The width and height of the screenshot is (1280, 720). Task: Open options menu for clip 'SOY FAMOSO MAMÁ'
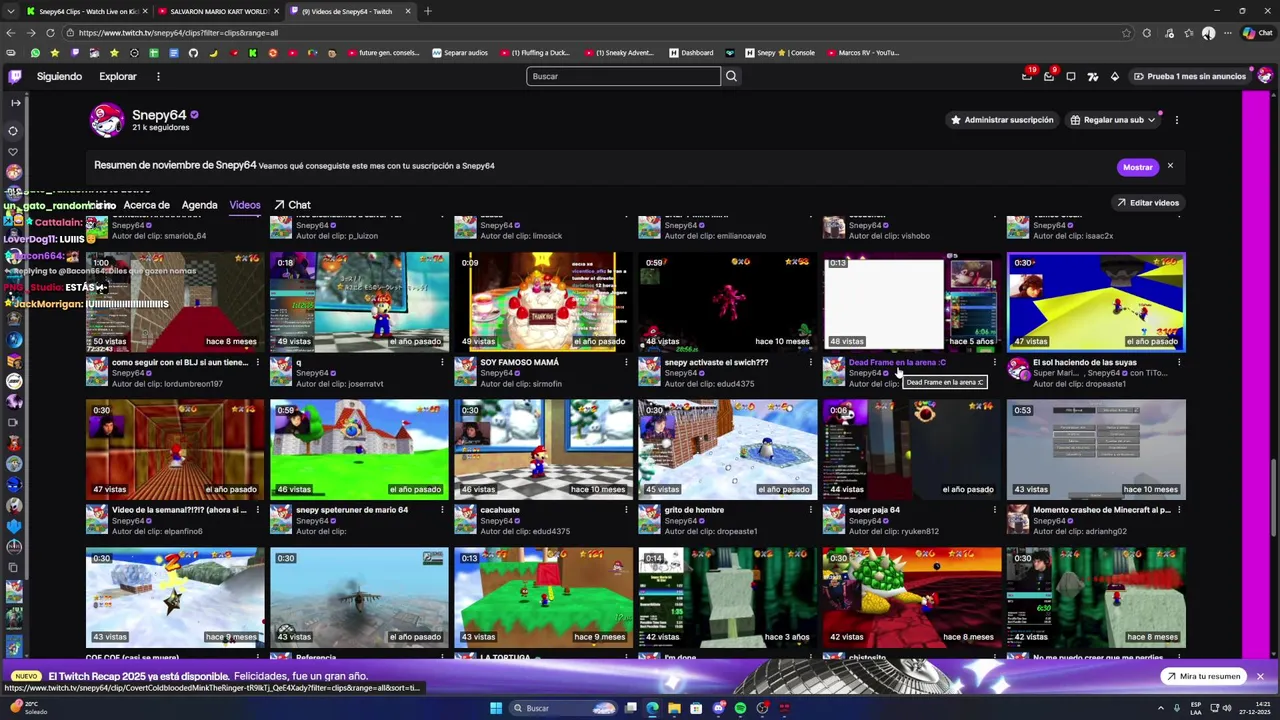[x=626, y=362]
